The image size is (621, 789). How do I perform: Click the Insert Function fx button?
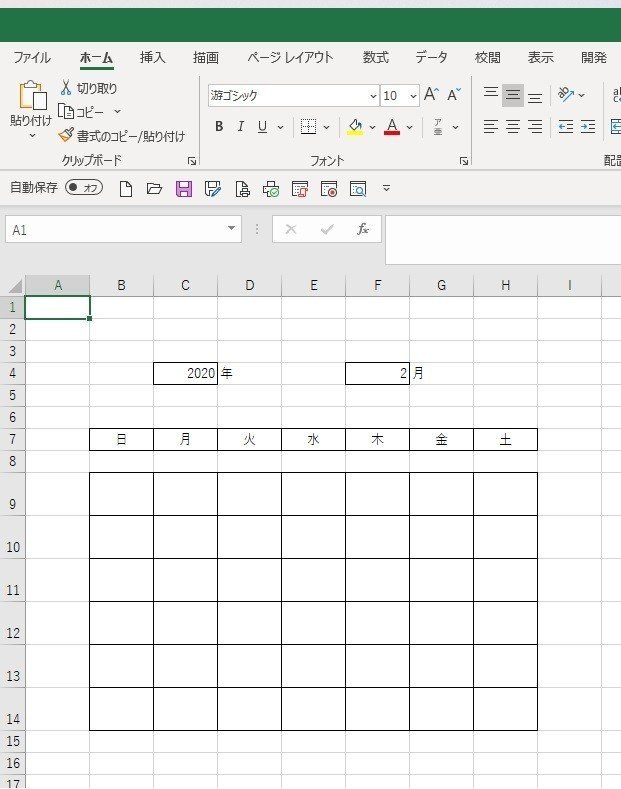362,229
